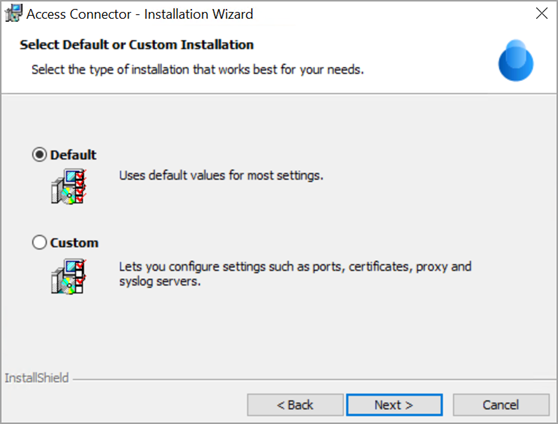The image size is (558, 424).
Task: Click the InstallShield label
Action: [37, 378]
